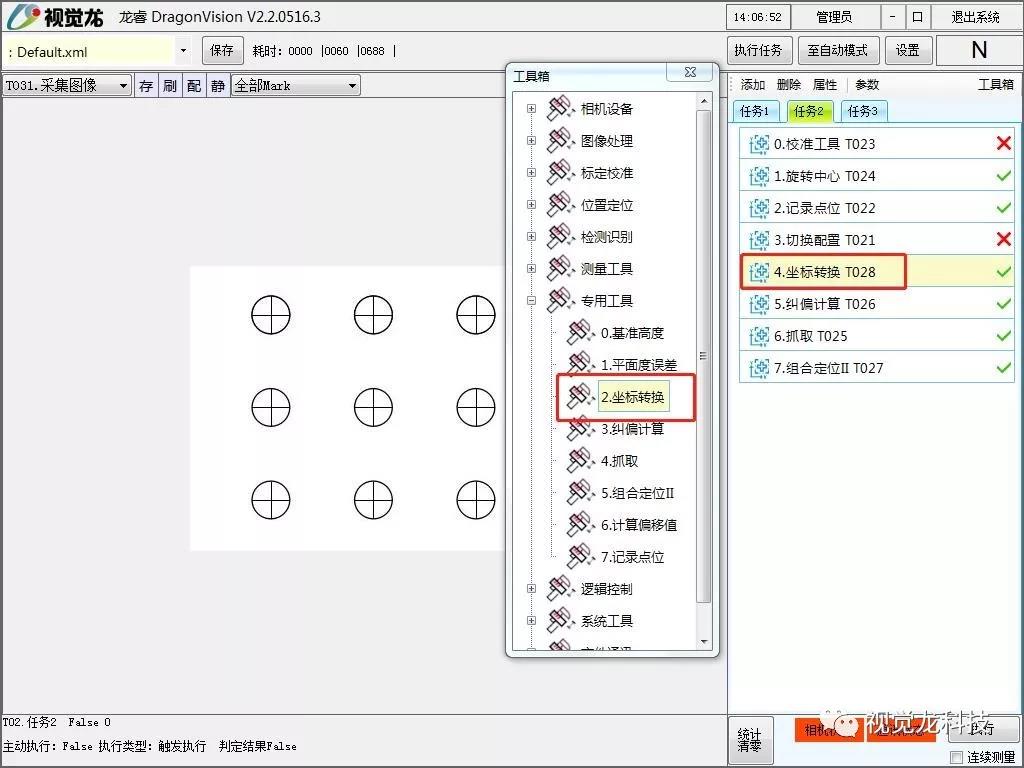The image size is (1024, 768).
Task: Toggle the 静 button in image toolbar
Action: point(218,86)
